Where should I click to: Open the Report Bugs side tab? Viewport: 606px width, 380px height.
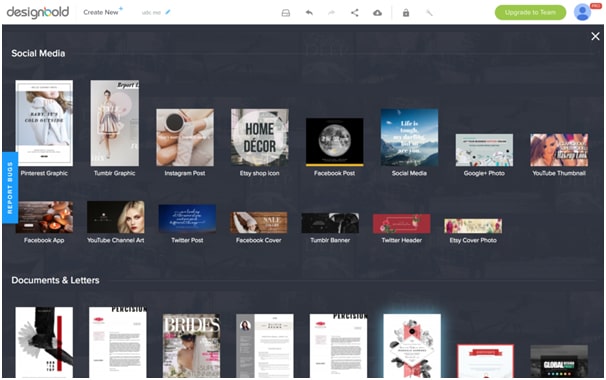pos(10,187)
